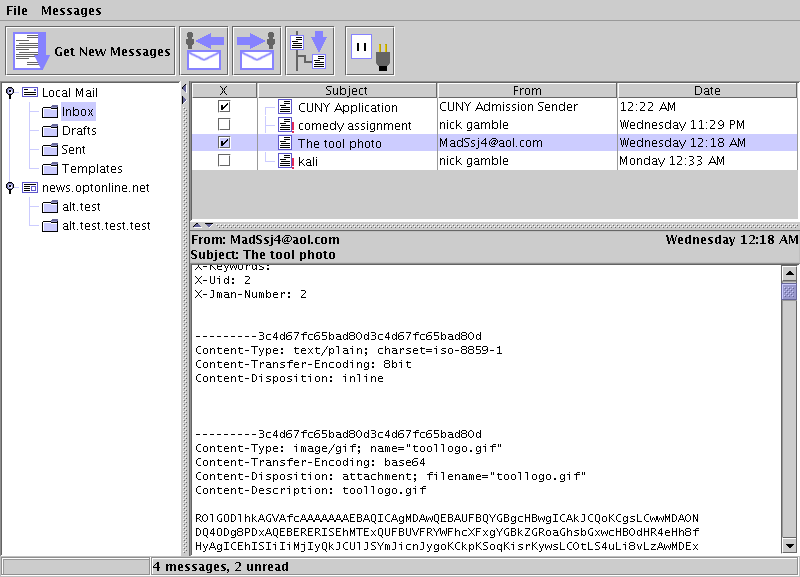Collapse message list using divider arrows
This screenshot has height=577, width=800.
point(196,225)
